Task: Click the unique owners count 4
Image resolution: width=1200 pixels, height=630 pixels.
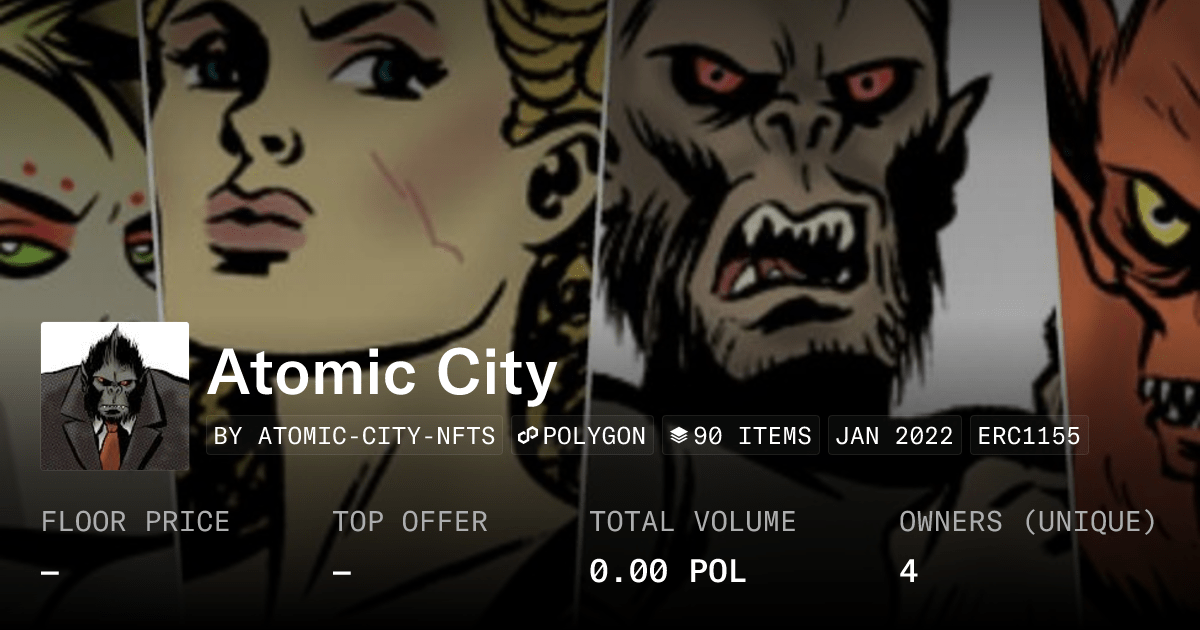Action: point(908,572)
